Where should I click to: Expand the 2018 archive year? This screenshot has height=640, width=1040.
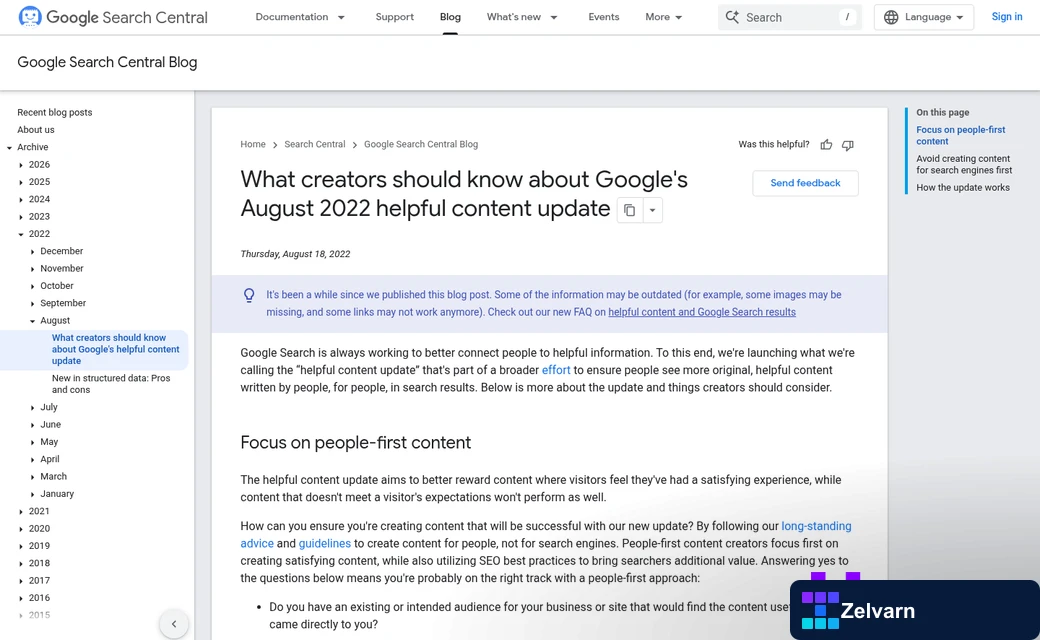point(21,563)
